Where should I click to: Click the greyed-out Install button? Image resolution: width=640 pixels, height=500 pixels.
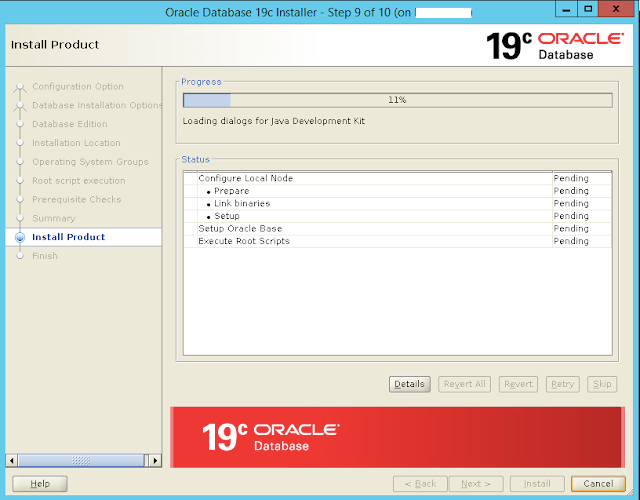click(537, 484)
